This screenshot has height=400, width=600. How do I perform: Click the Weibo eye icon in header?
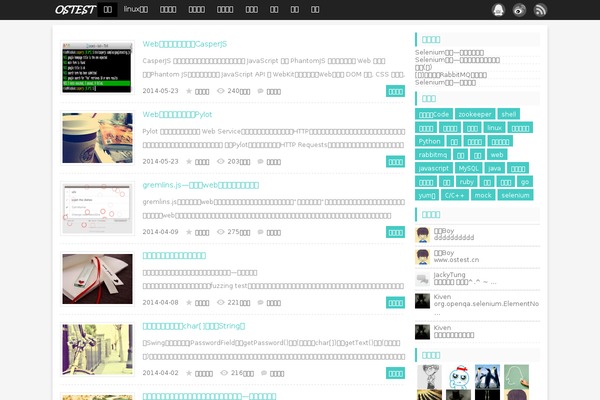click(519, 10)
